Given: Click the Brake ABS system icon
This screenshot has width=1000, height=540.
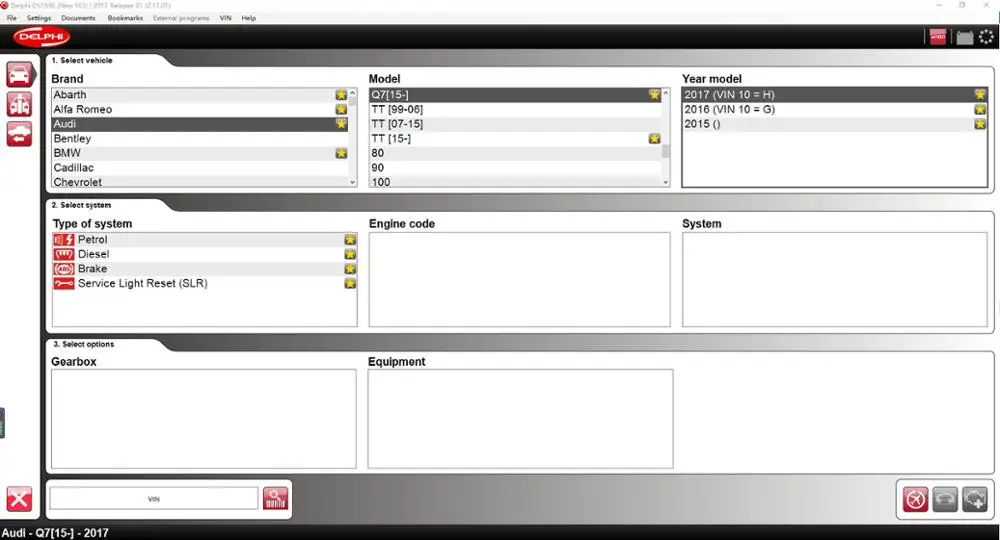Looking at the screenshot, I should 64,269.
